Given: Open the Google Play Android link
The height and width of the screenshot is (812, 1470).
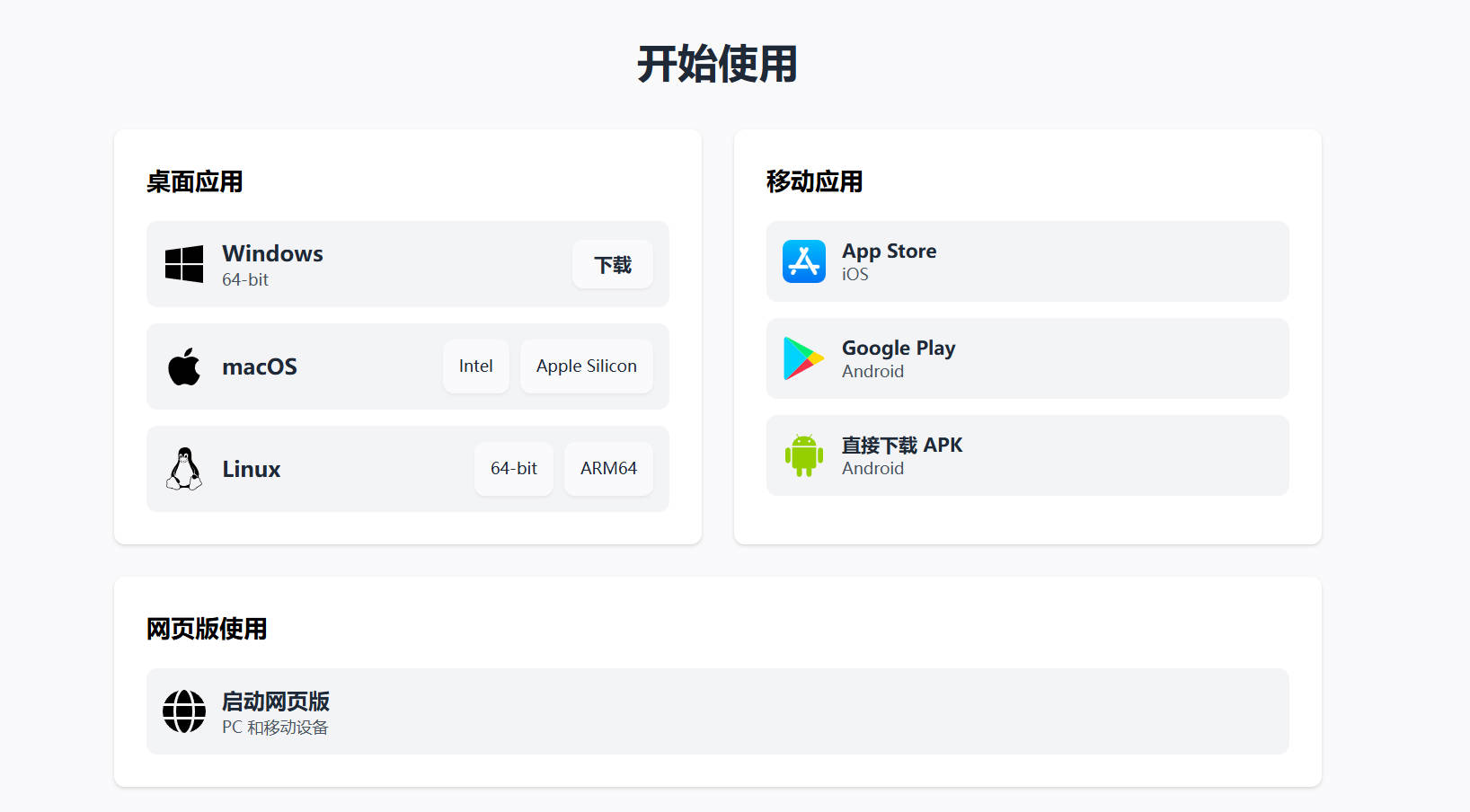Looking at the screenshot, I should pyautogui.click(x=1028, y=358).
